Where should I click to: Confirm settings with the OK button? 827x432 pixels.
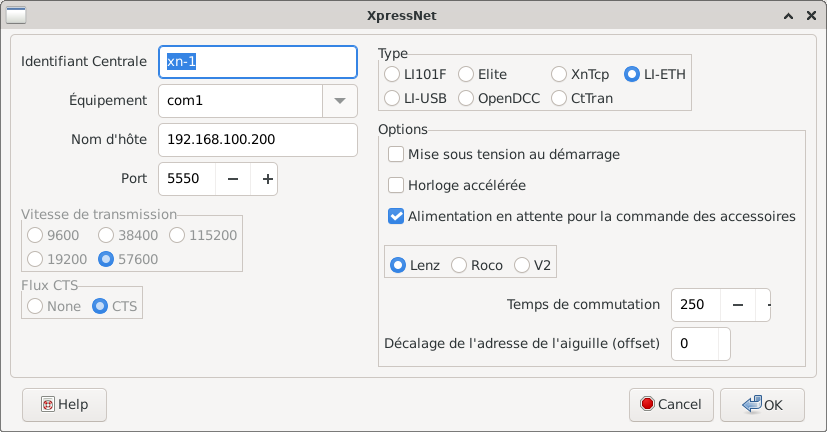(762, 404)
